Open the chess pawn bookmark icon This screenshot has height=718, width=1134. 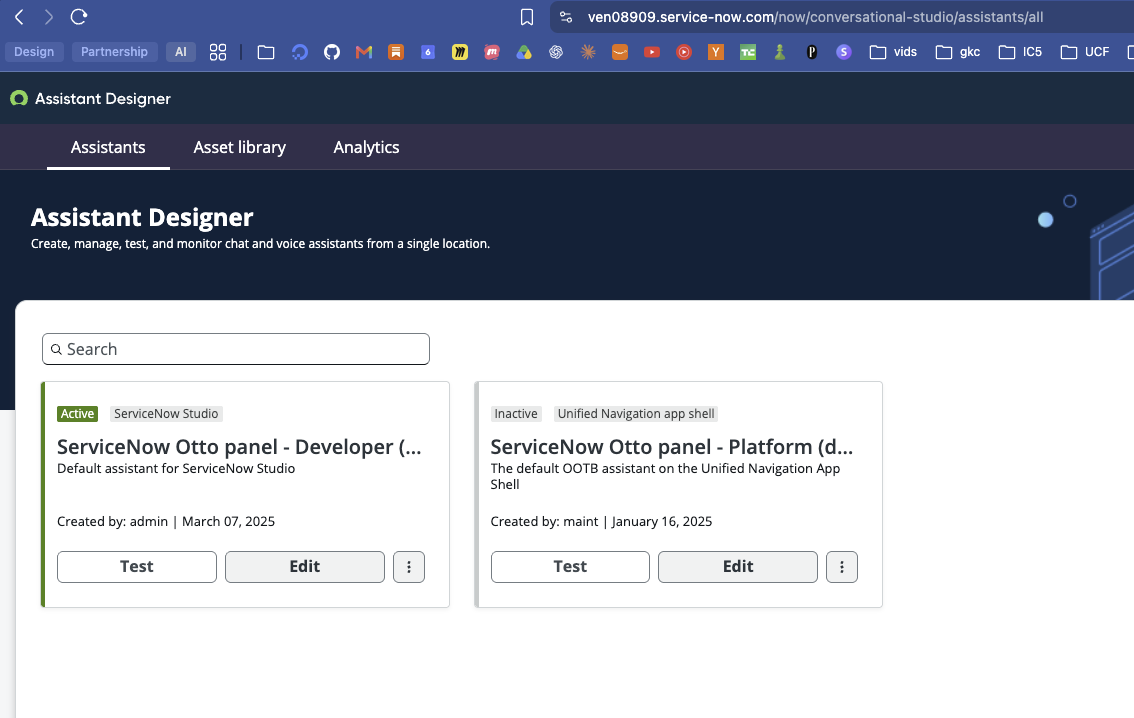[x=780, y=52]
